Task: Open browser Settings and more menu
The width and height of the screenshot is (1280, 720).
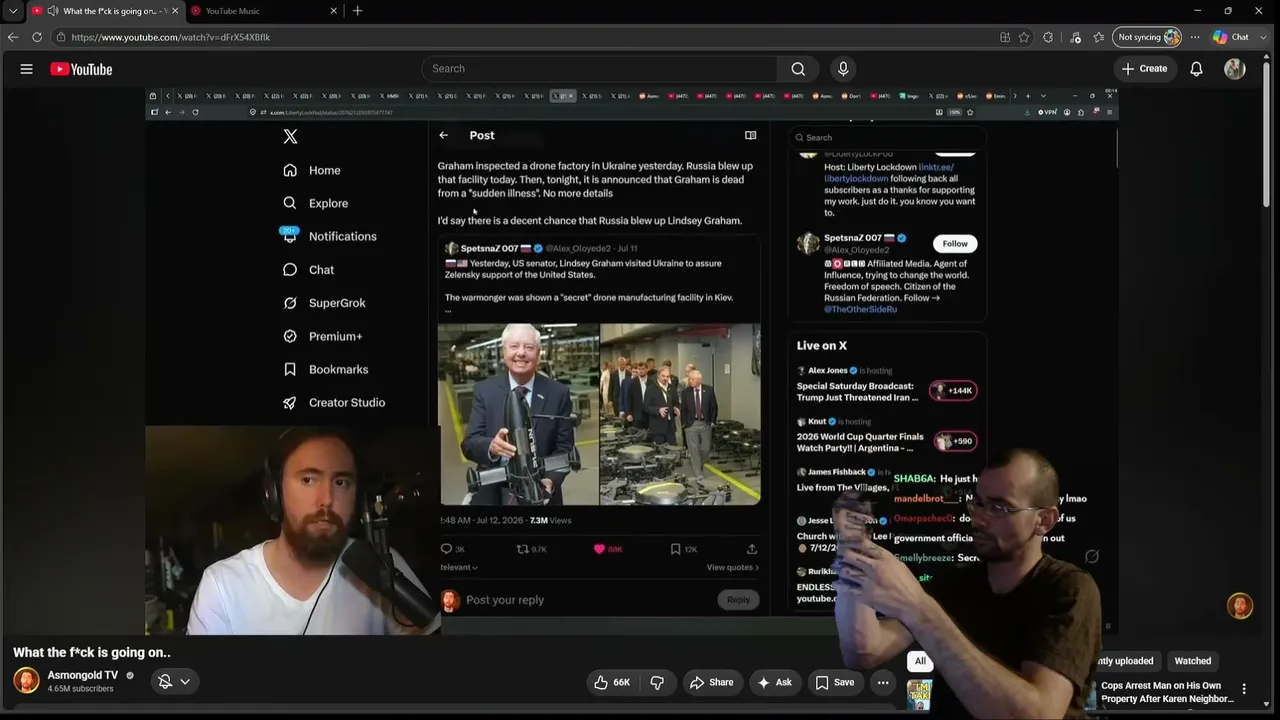Action: (1195, 37)
